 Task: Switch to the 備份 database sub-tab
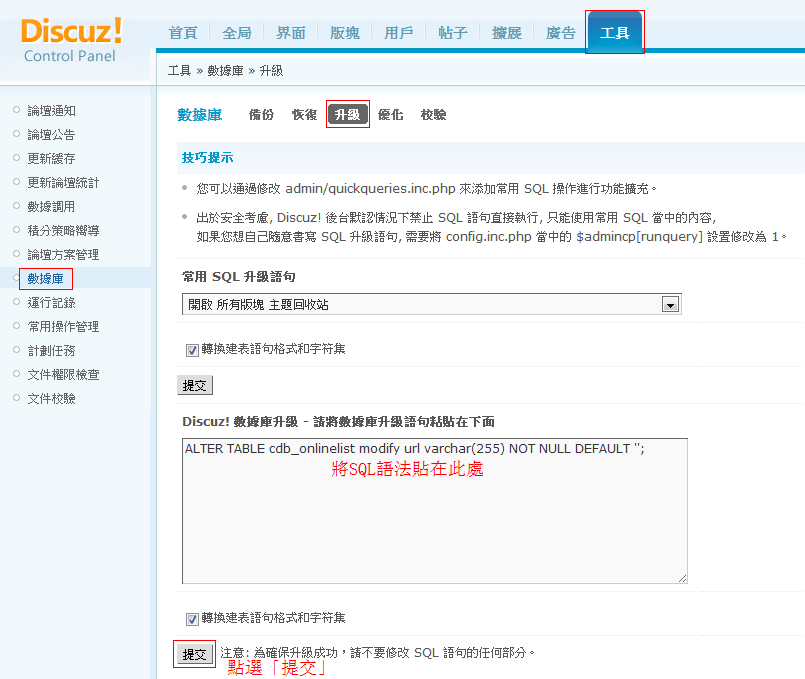(x=261, y=114)
